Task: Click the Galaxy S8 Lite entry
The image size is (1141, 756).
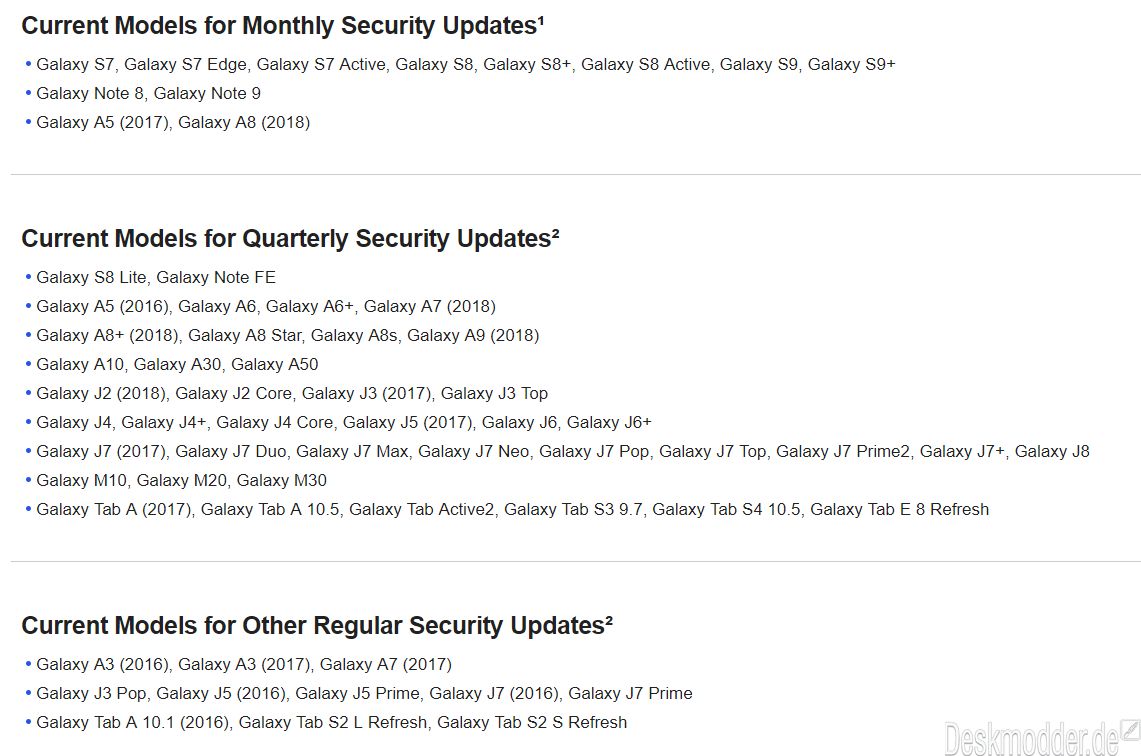Action: click(x=92, y=278)
